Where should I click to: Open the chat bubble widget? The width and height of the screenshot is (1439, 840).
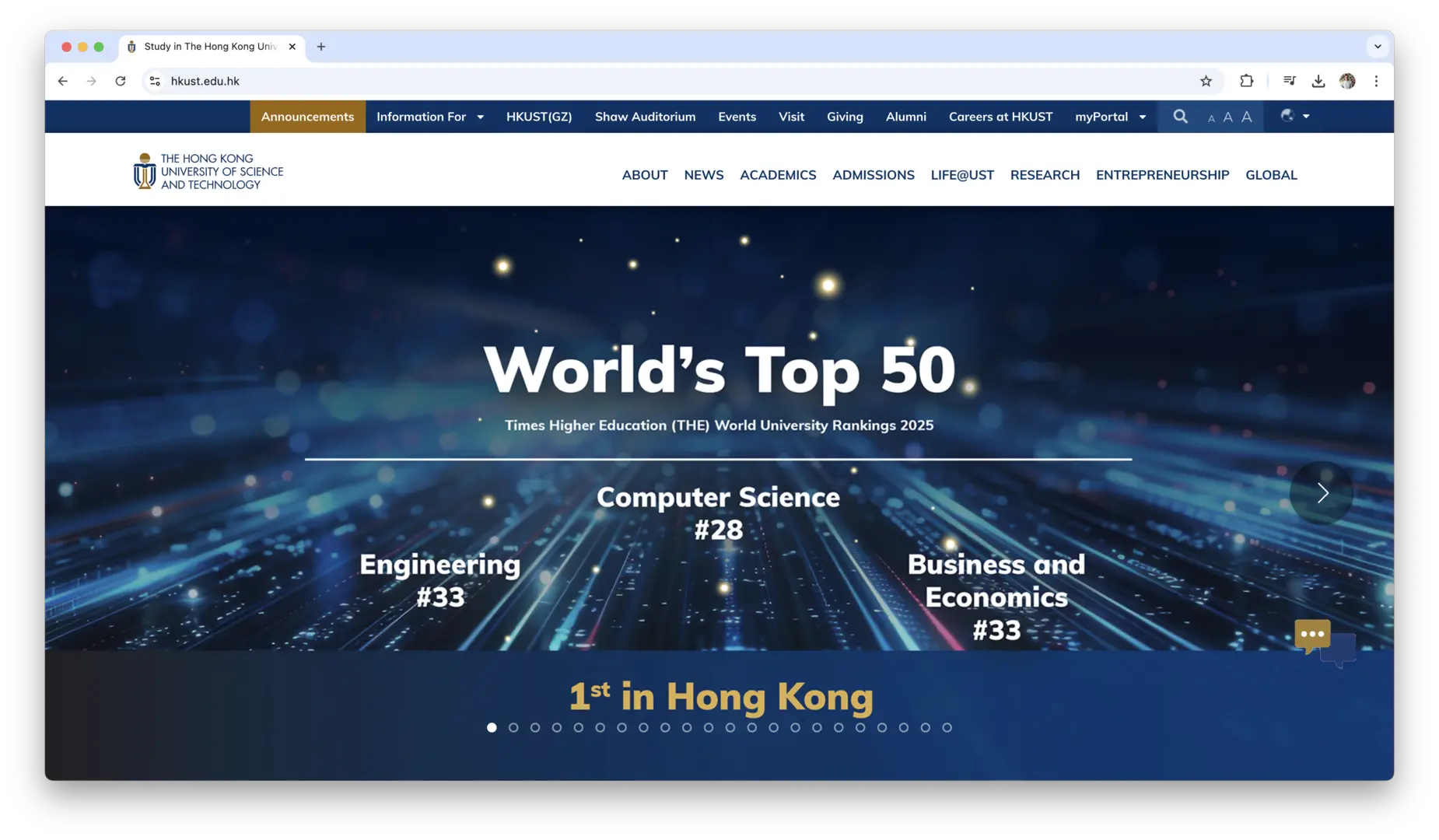pos(1324,642)
